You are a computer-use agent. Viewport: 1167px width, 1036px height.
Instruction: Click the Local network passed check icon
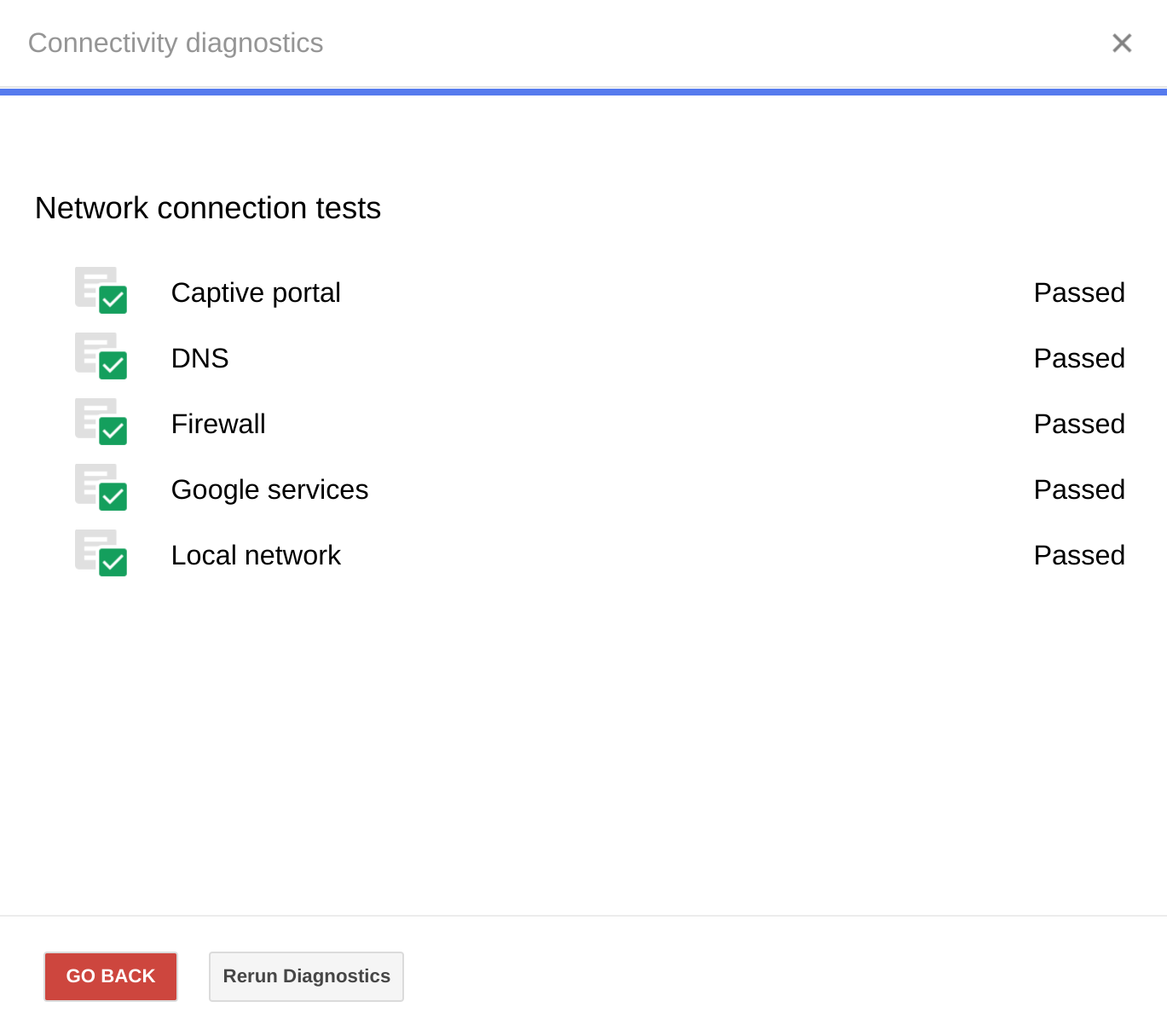[101, 553]
